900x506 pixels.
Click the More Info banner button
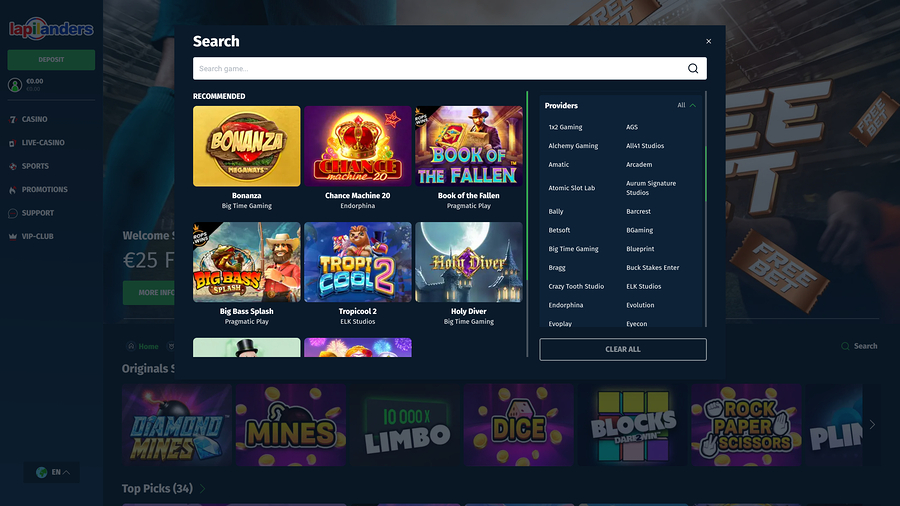pyautogui.click(x=149, y=293)
